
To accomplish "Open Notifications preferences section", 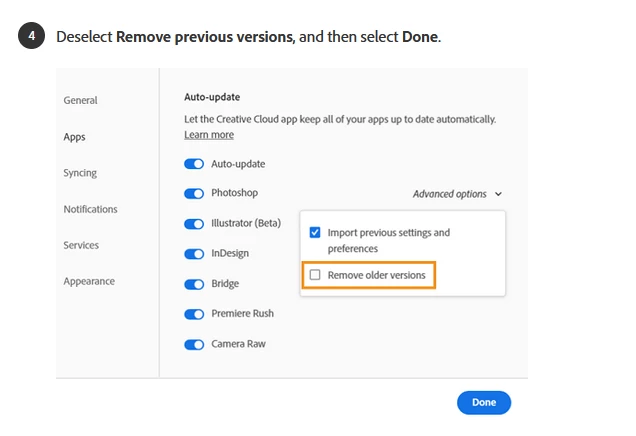I will [90, 209].
